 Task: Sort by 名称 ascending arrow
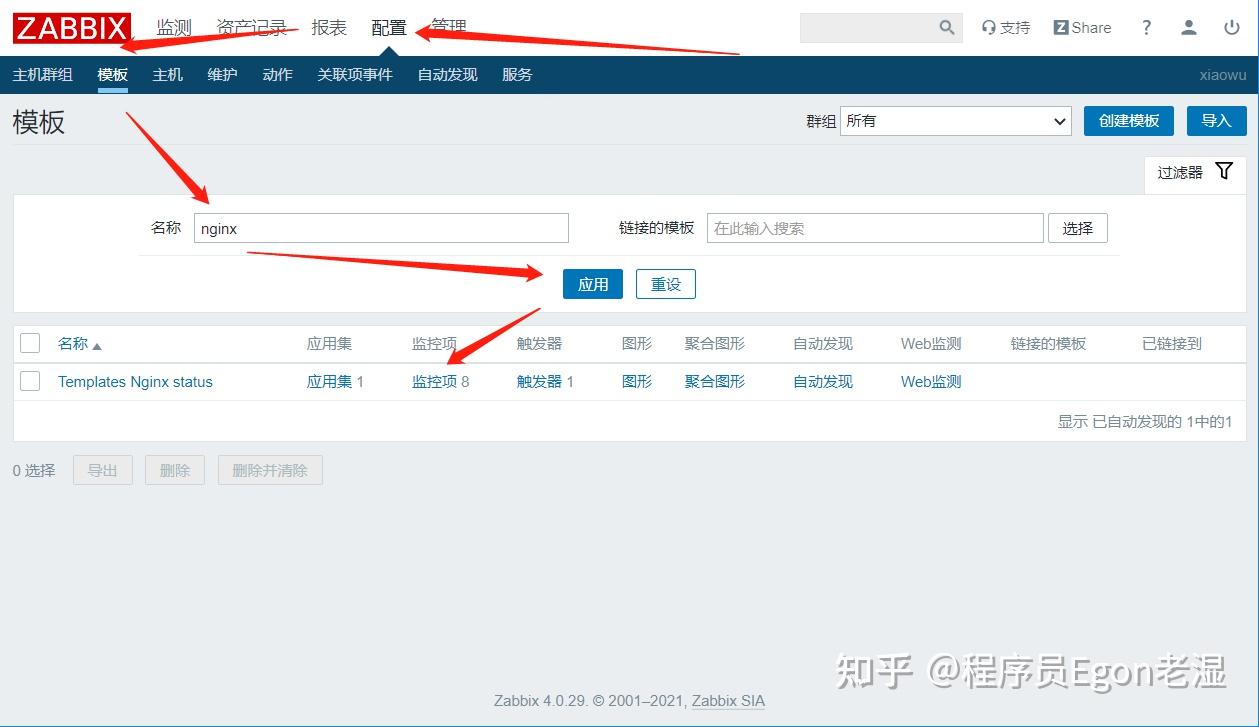(x=97, y=346)
